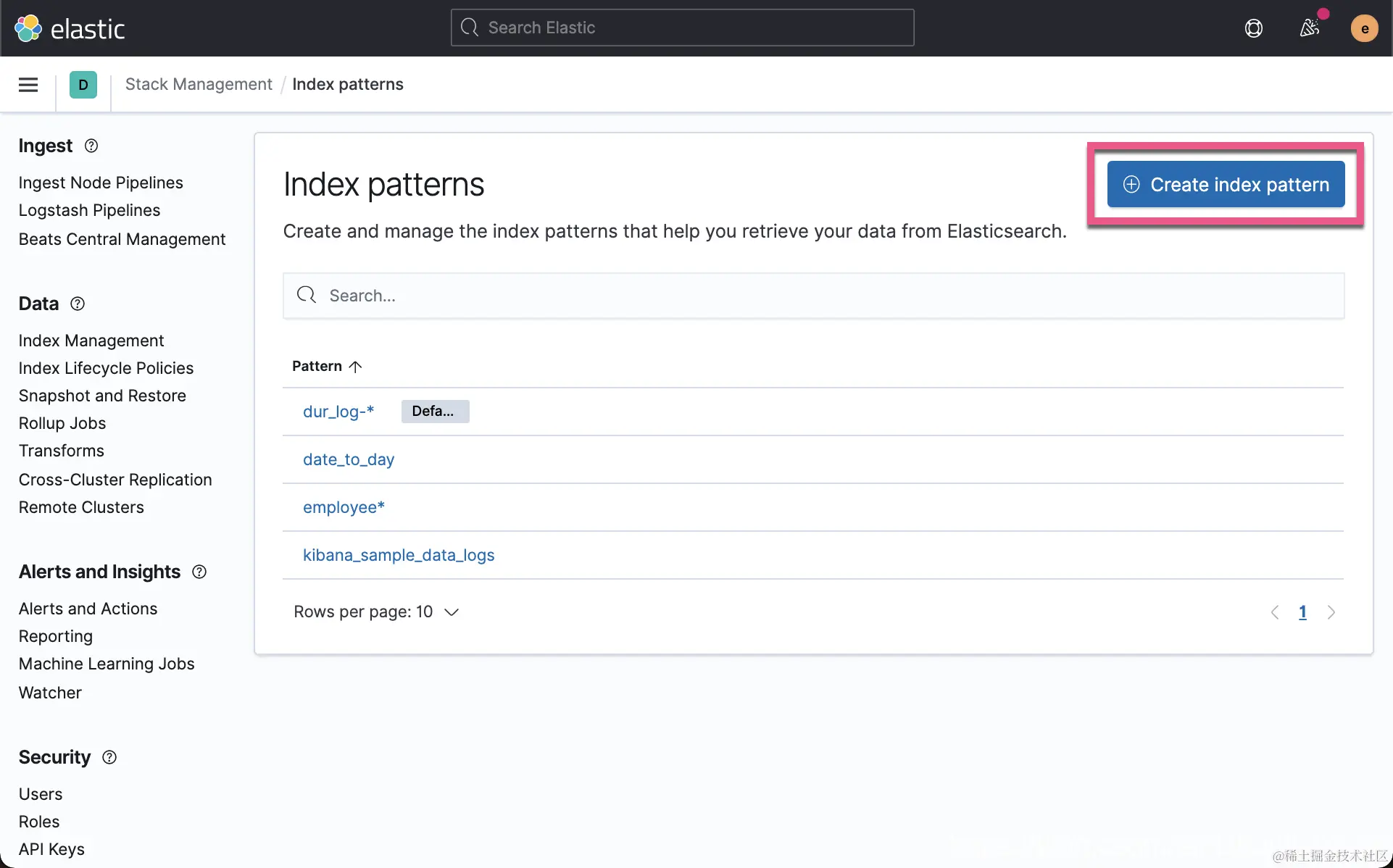Click the Search Elastic top bar

point(682,28)
